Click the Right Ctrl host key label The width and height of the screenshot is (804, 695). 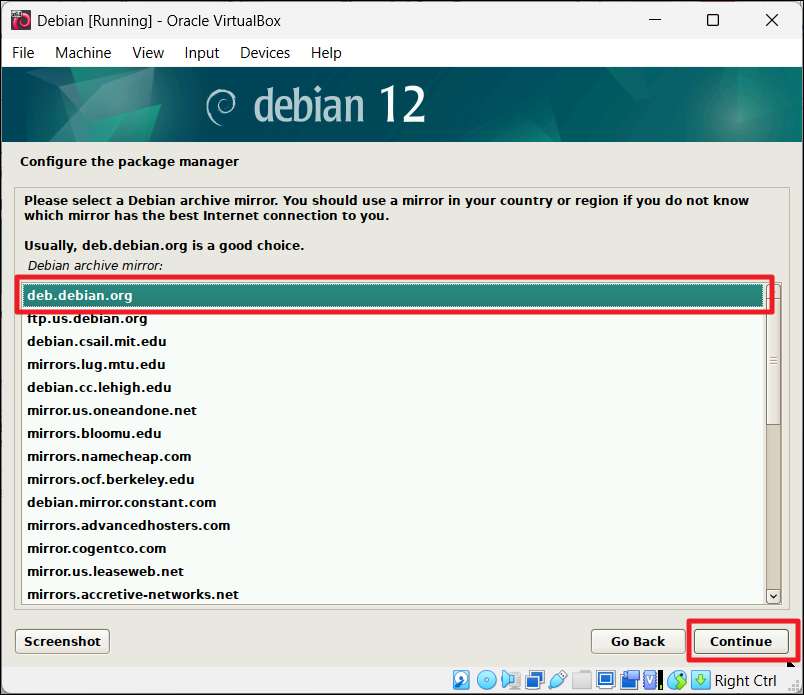pos(745,681)
